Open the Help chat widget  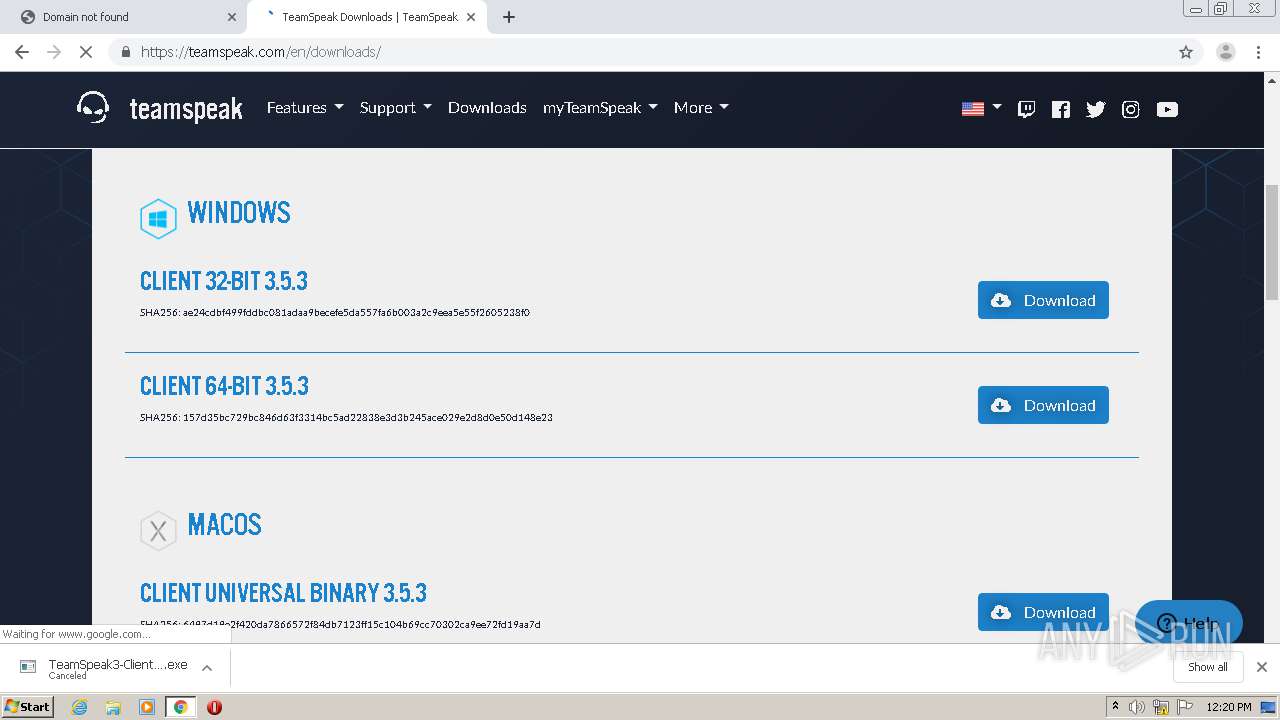click(x=1189, y=623)
